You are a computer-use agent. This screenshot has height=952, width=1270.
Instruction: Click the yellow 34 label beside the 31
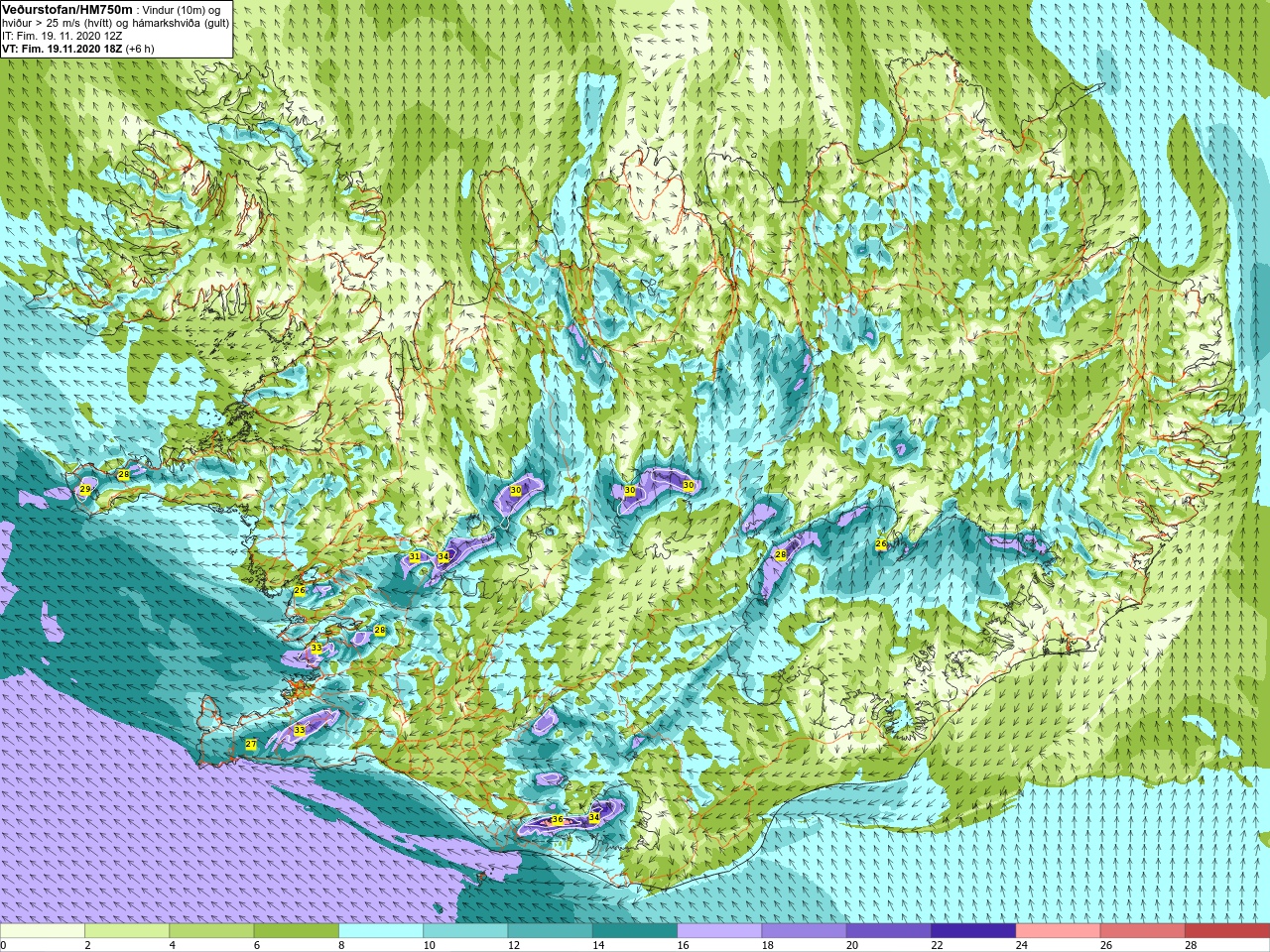click(444, 558)
